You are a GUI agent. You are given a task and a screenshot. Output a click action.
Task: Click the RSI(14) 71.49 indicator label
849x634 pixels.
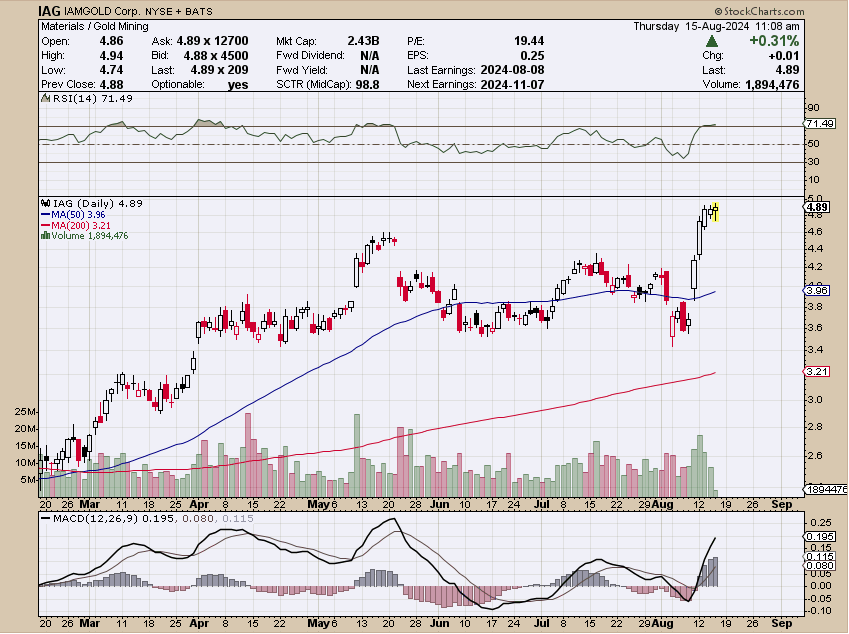(93, 99)
